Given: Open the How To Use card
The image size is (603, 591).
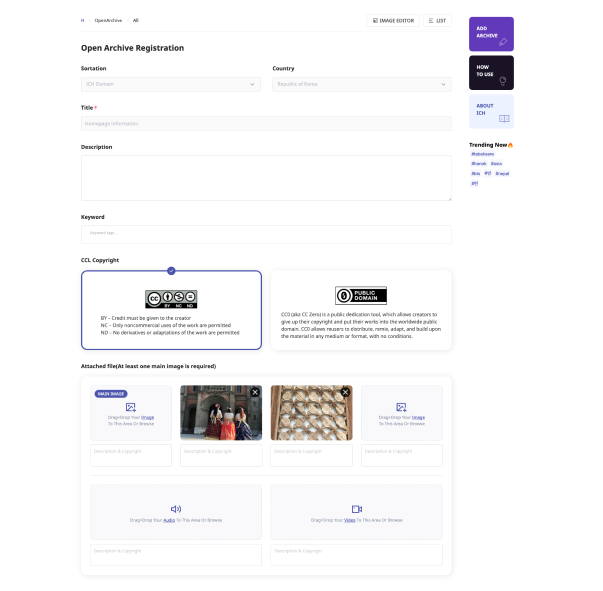Looking at the screenshot, I should [x=491, y=73].
